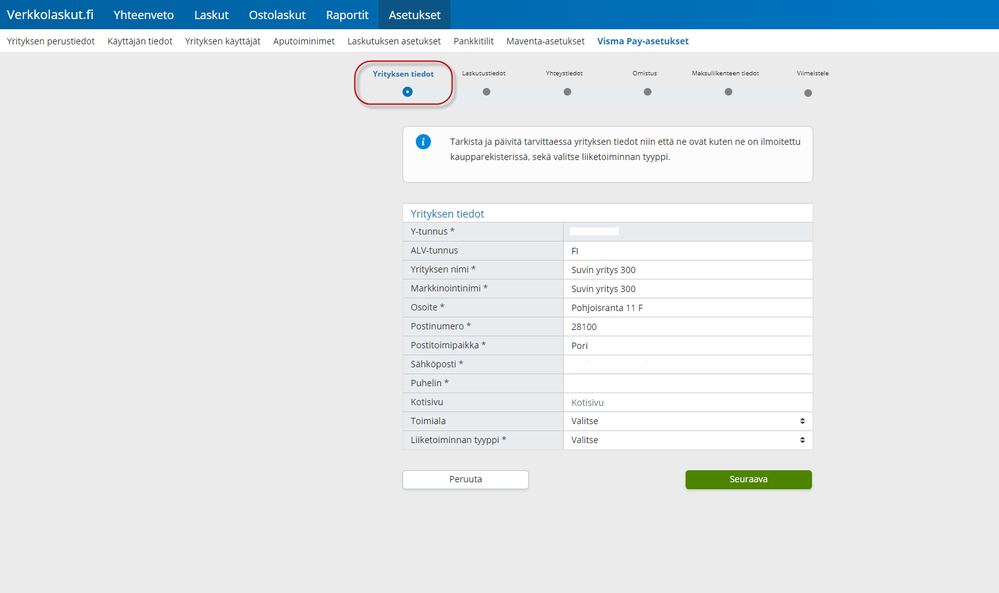The image size is (999, 593).
Task: Select the Yrityksen tiedot step indicator dot
Action: point(407,92)
